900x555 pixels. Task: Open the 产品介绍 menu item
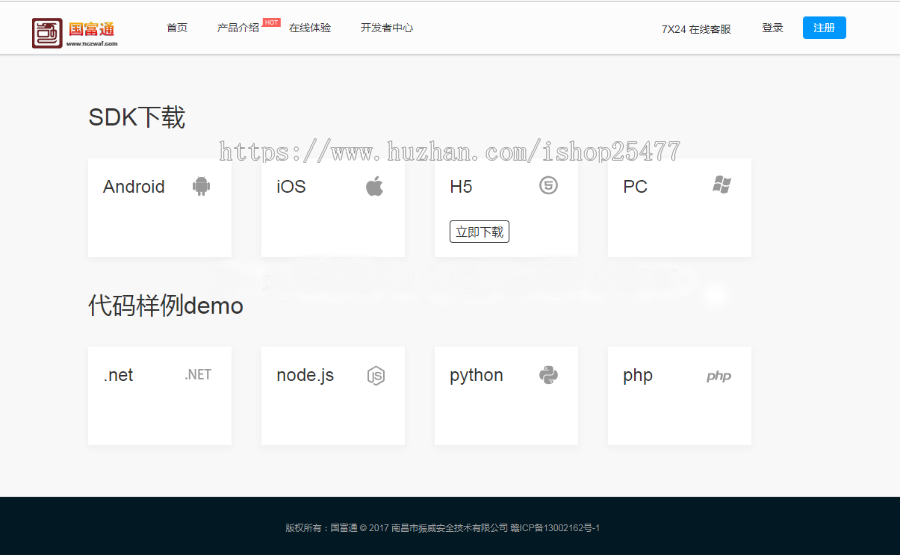(x=238, y=28)
